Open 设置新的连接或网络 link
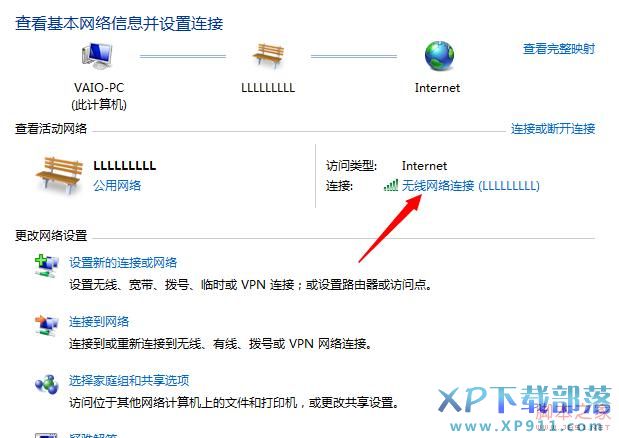The width and height of the screenshot is (619, 438). tap(123, 262)
